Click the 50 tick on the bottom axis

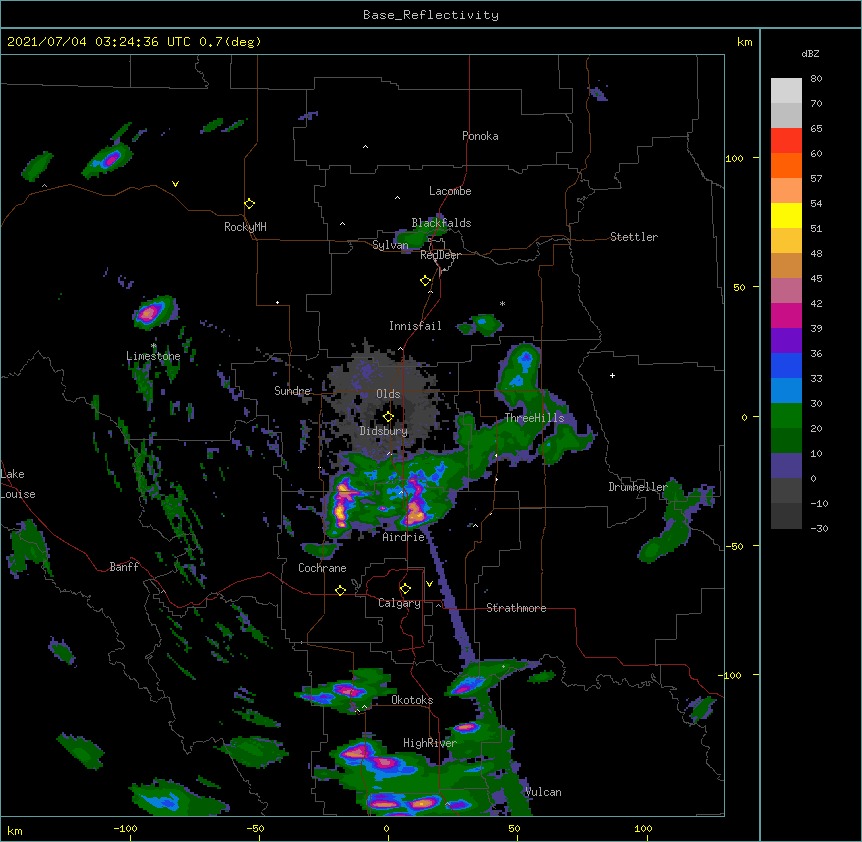click(x=514, y=828)
